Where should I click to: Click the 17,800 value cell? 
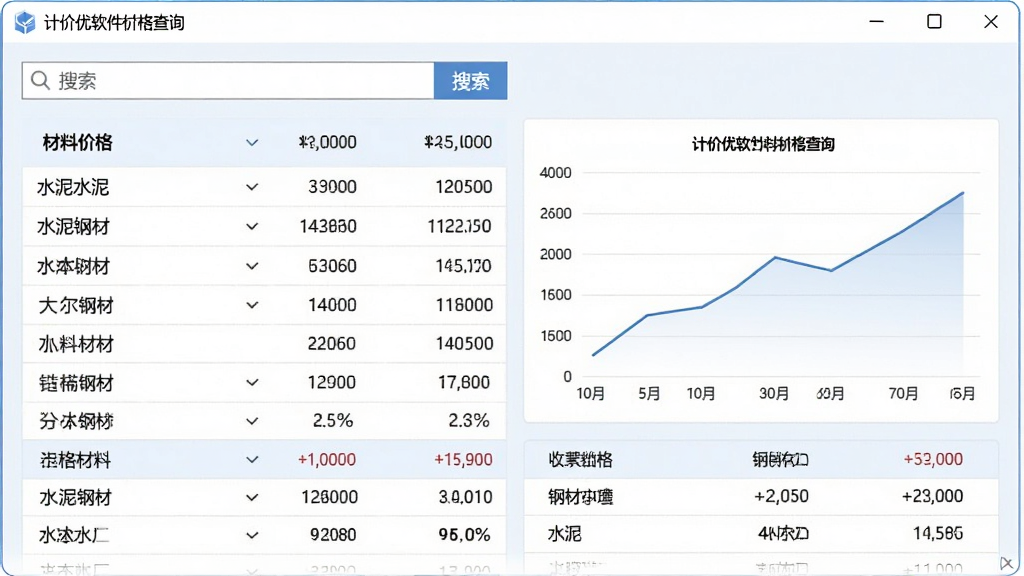[x=464, y=382]
